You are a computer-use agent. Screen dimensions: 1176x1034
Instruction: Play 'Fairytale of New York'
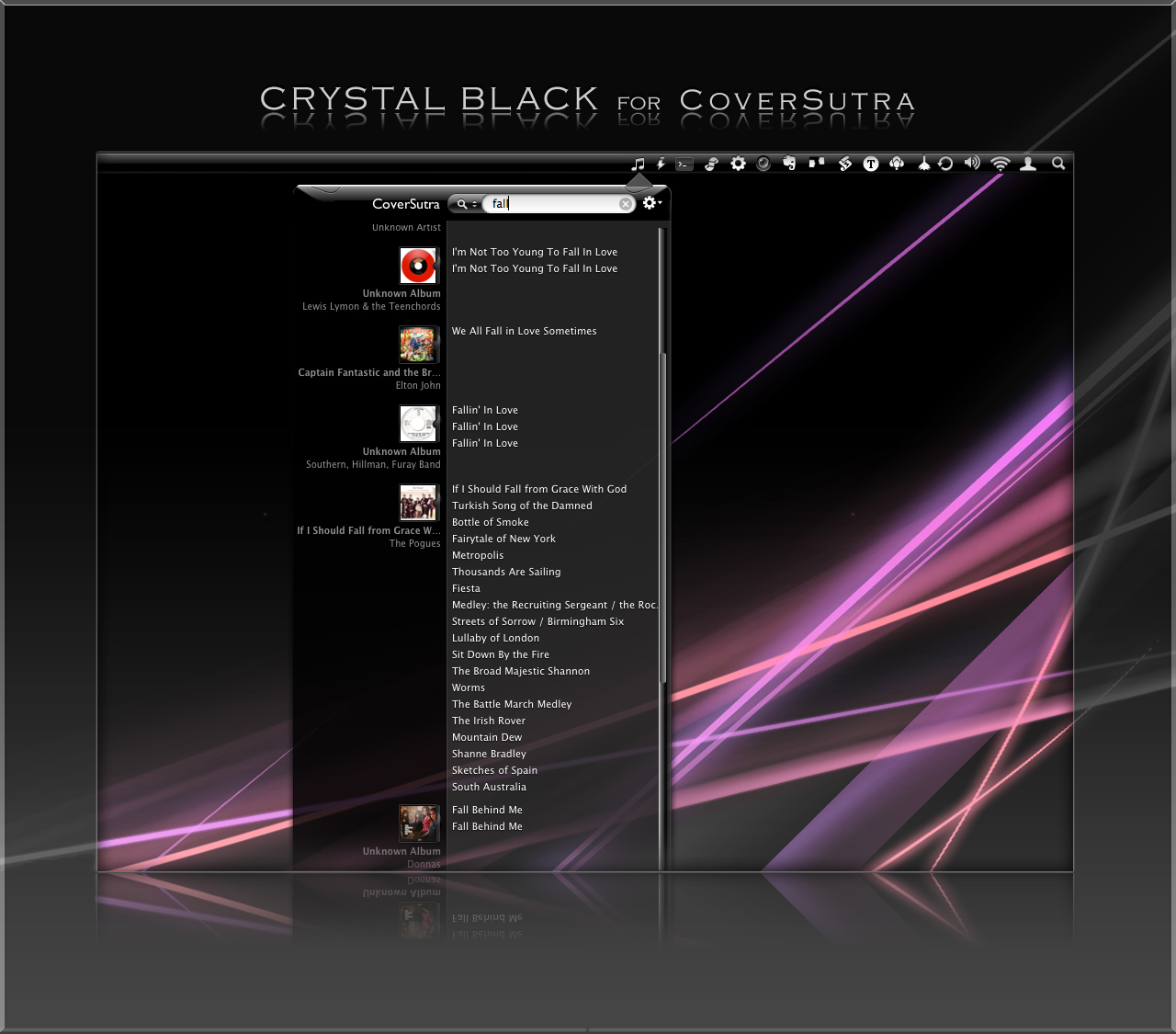503,539
